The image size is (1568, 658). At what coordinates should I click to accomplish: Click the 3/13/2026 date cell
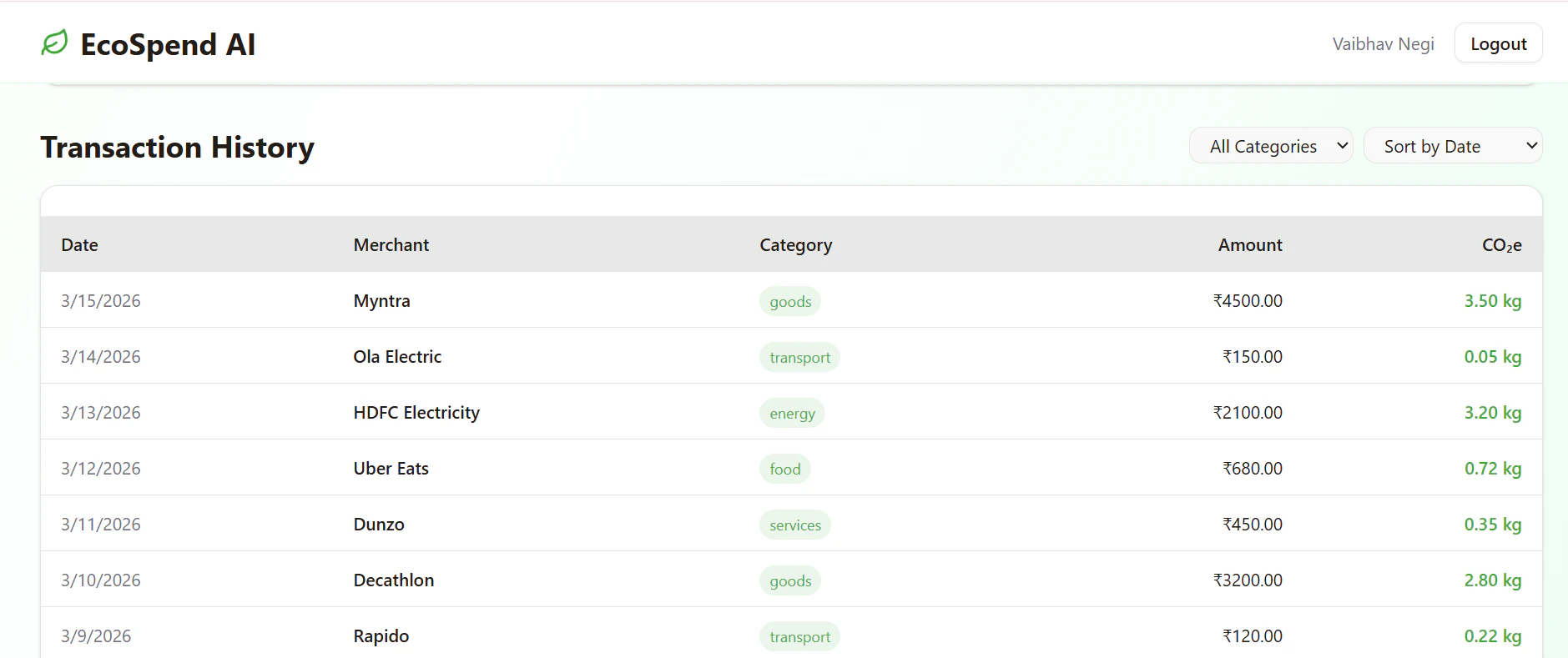pyautogui.click(x=101, y=413)
